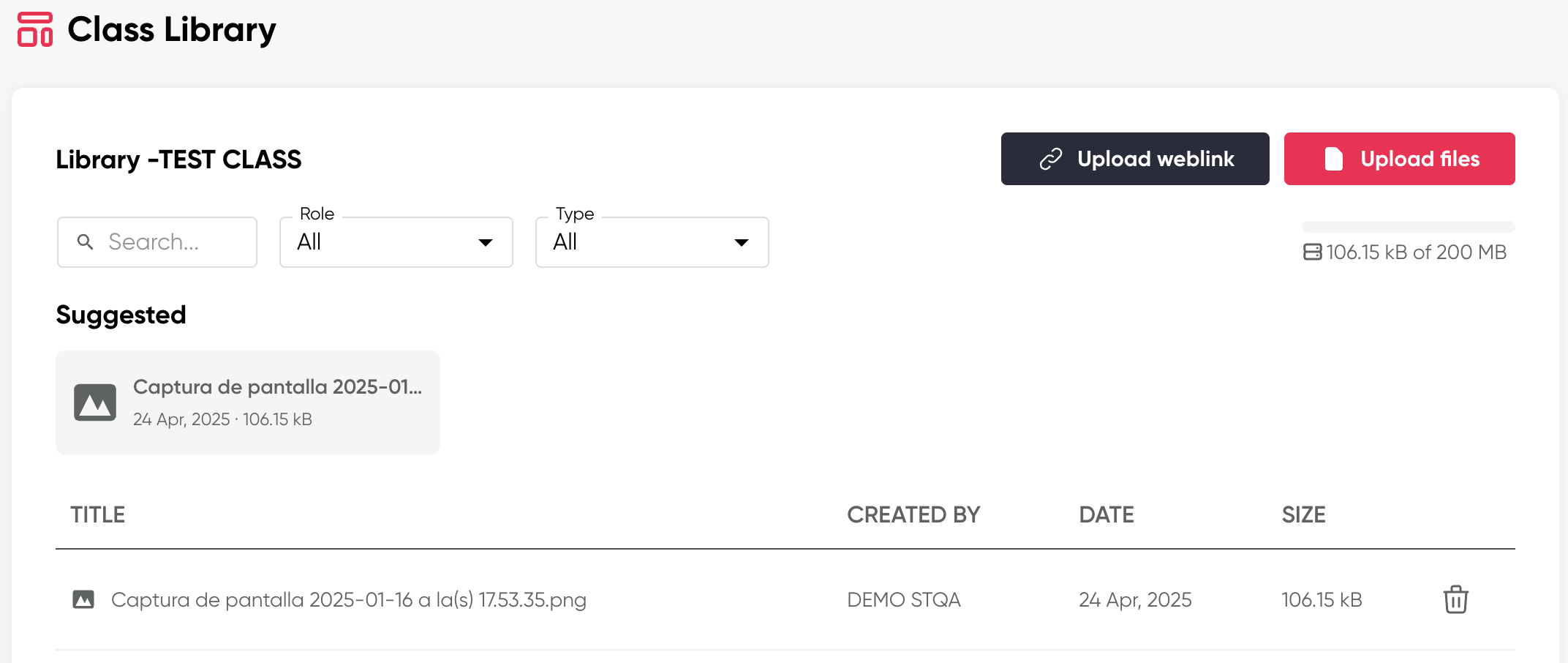The image size is (1568, 663).
Task: Open the Role dropdown
Action: (x=396, y=242)
